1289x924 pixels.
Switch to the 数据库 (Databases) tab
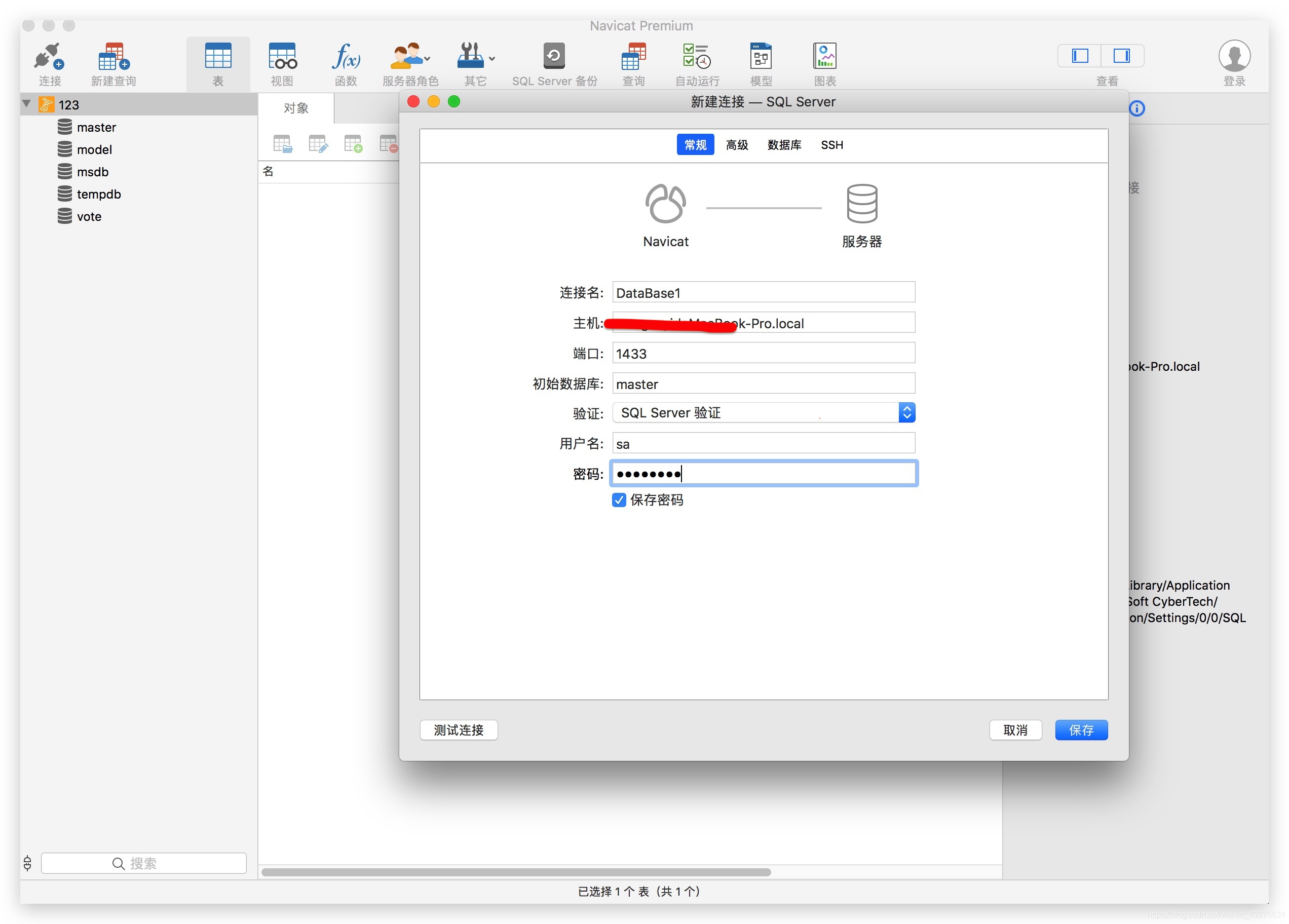click(x=784, y=145)
